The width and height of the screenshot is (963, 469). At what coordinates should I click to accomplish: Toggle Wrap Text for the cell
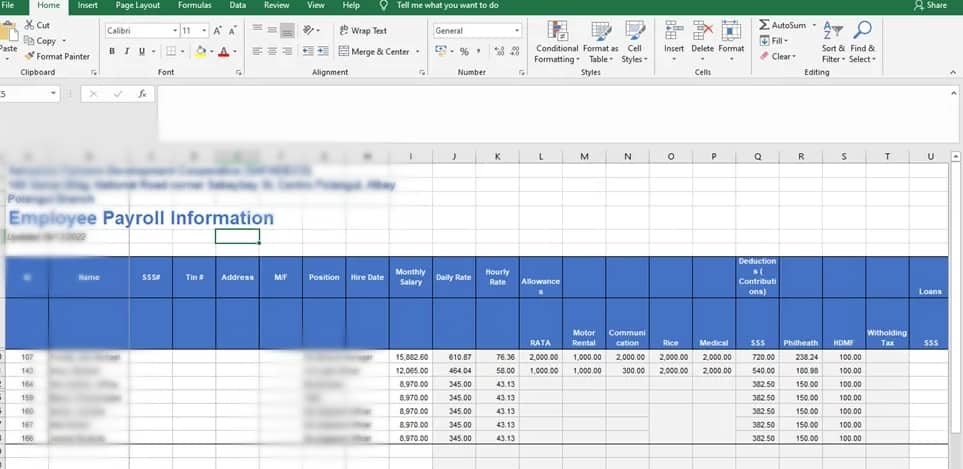click(363, 30)
